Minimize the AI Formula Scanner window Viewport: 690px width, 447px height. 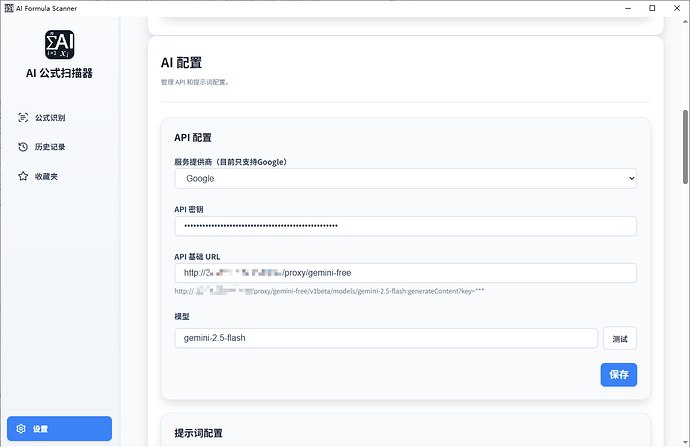click(x=628, y=8)
